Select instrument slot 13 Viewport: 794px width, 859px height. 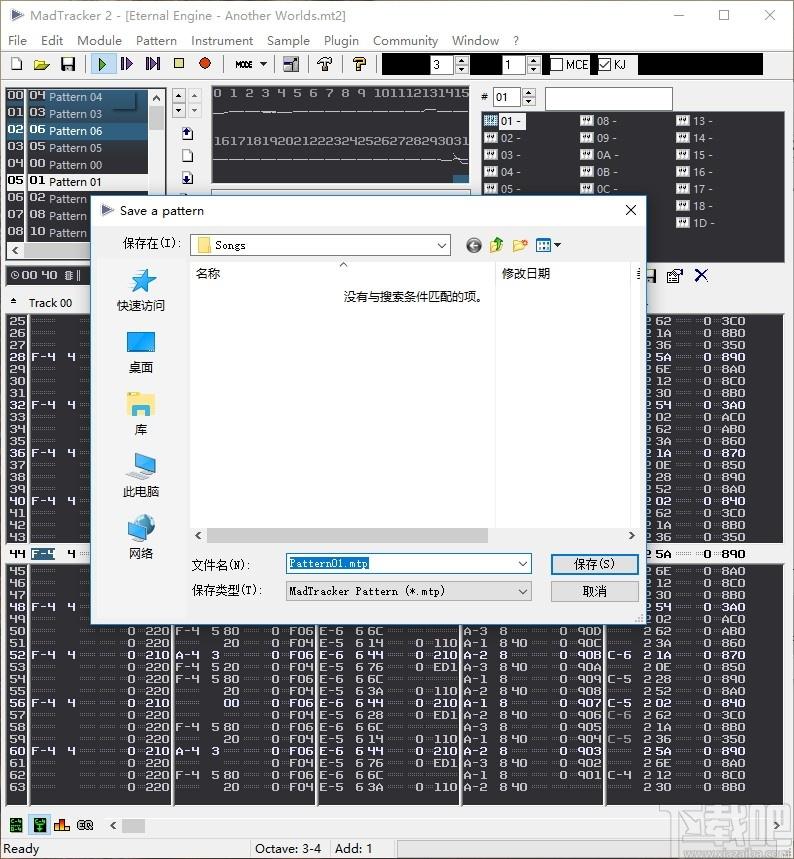coord(695,121)
